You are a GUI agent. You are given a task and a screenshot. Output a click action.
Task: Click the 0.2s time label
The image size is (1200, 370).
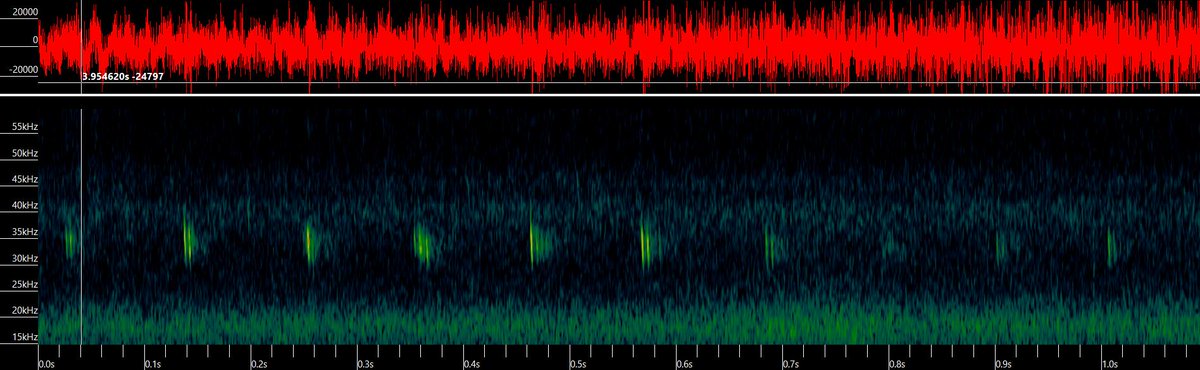261,364
